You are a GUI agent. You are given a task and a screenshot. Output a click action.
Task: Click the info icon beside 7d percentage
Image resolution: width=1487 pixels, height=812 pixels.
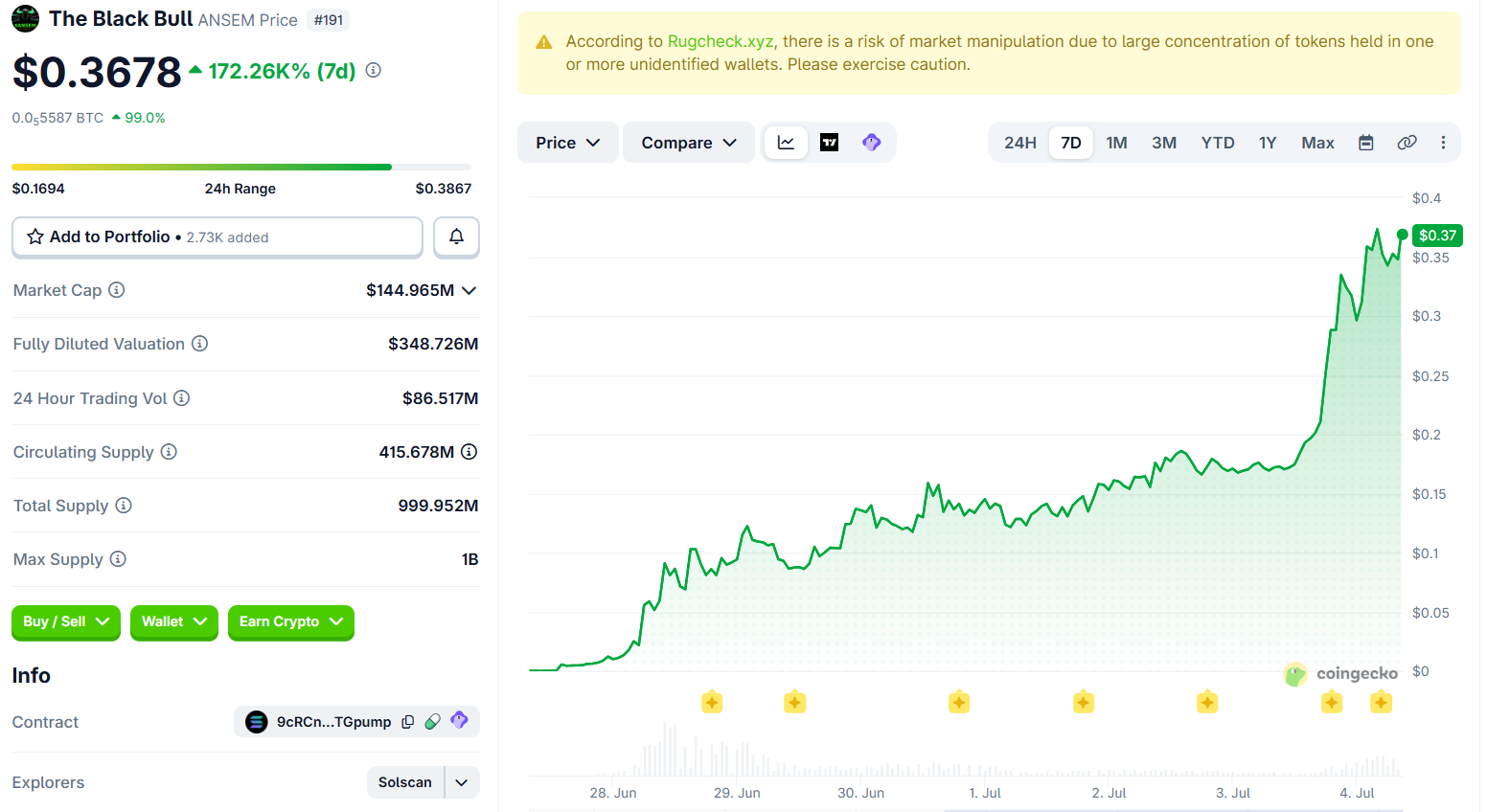(x=374, y=70)
